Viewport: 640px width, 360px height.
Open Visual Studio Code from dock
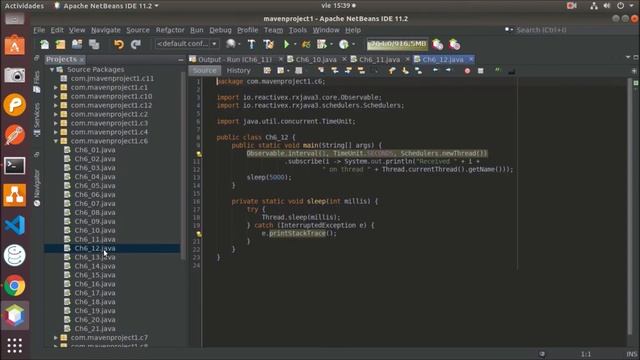click(15, 225)
